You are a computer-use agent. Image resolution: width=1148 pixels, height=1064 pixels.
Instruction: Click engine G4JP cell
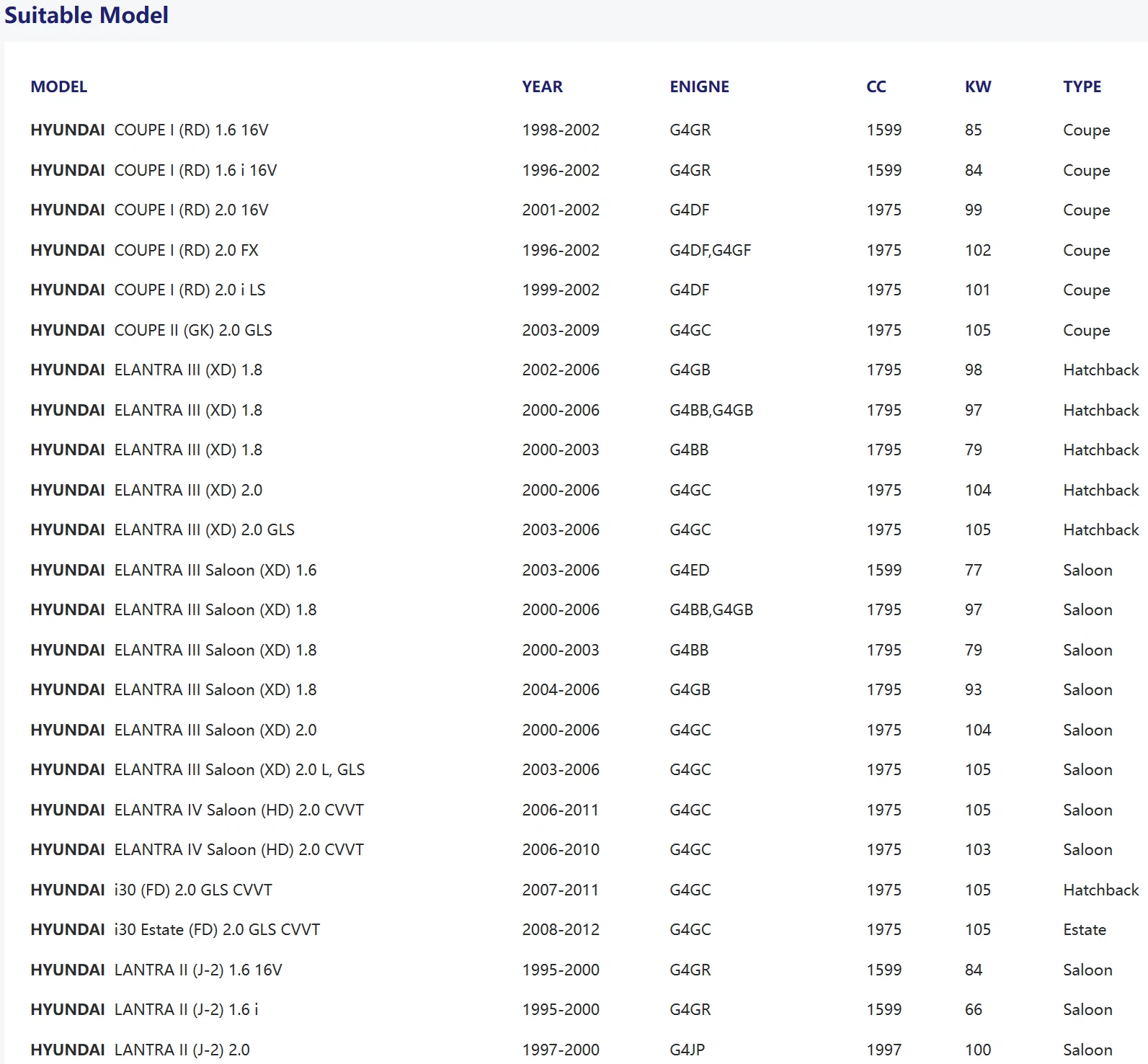point(687,1050)
